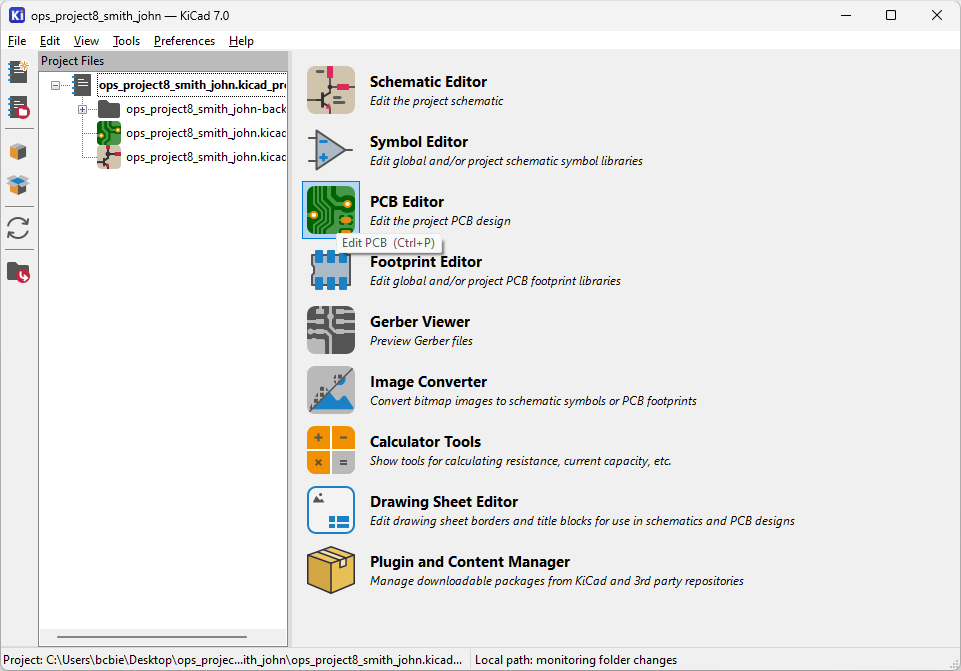The image size is (961, 671).
Task: Open the Symbol Editor icon
Action: point(331,151)
